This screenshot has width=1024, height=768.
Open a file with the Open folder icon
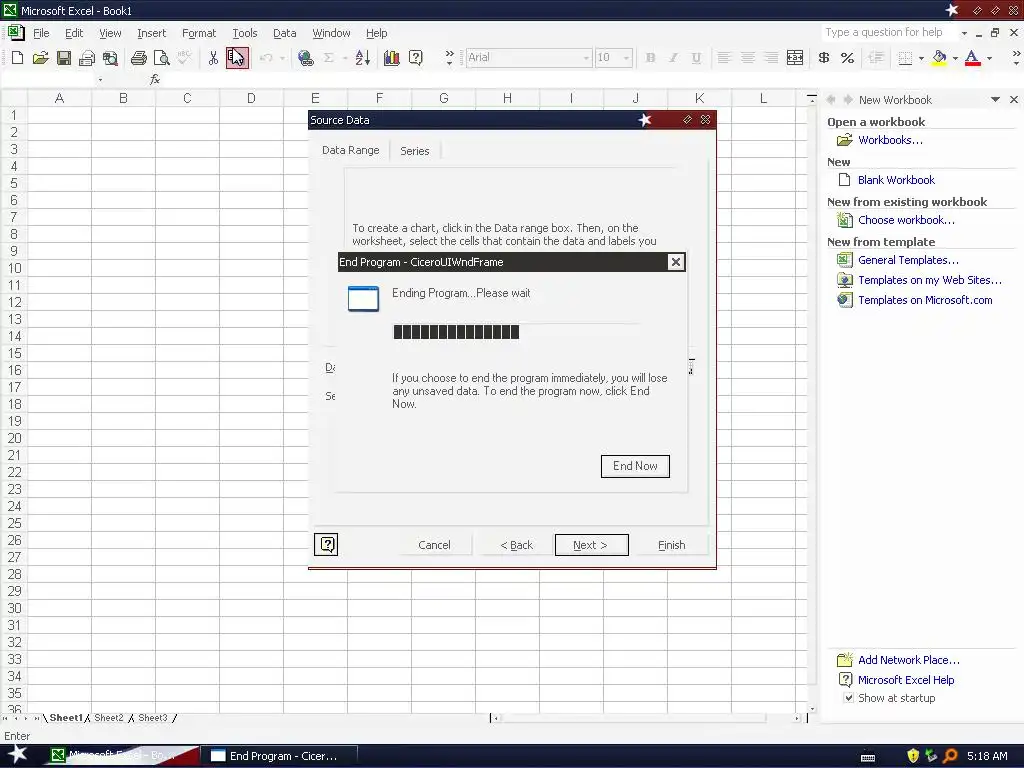click(x=40, y=57)
